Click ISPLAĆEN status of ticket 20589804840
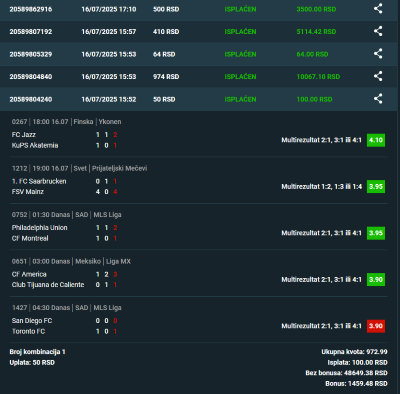 240,77
